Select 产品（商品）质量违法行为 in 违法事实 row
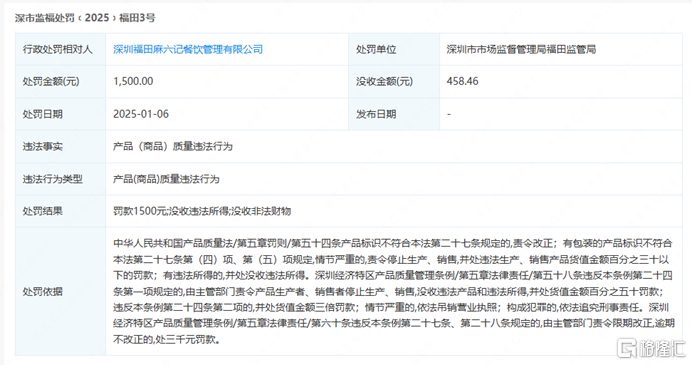 pos(173,147)
